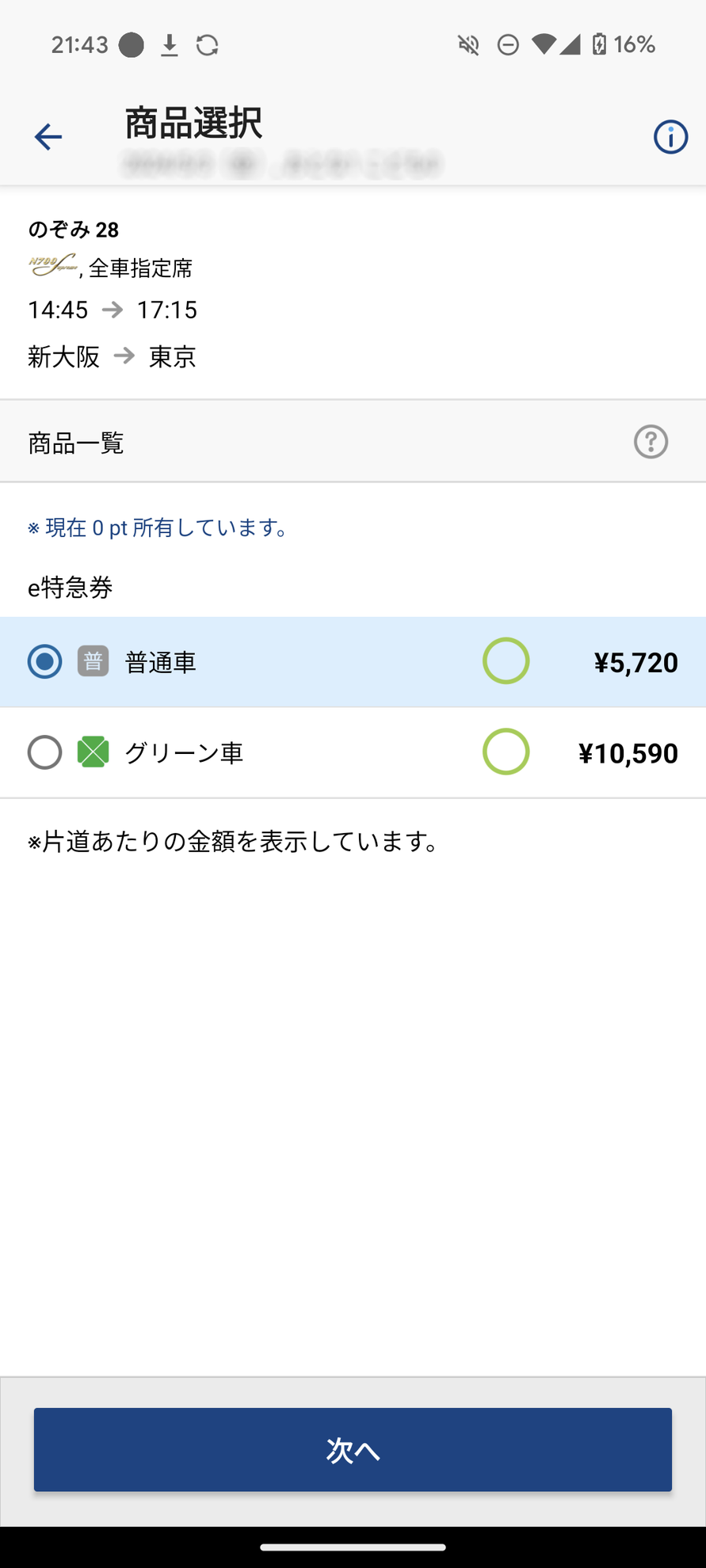Screen dimensions: 706x1568
Task: Open the info icon at top right
Action: (670, 135)
